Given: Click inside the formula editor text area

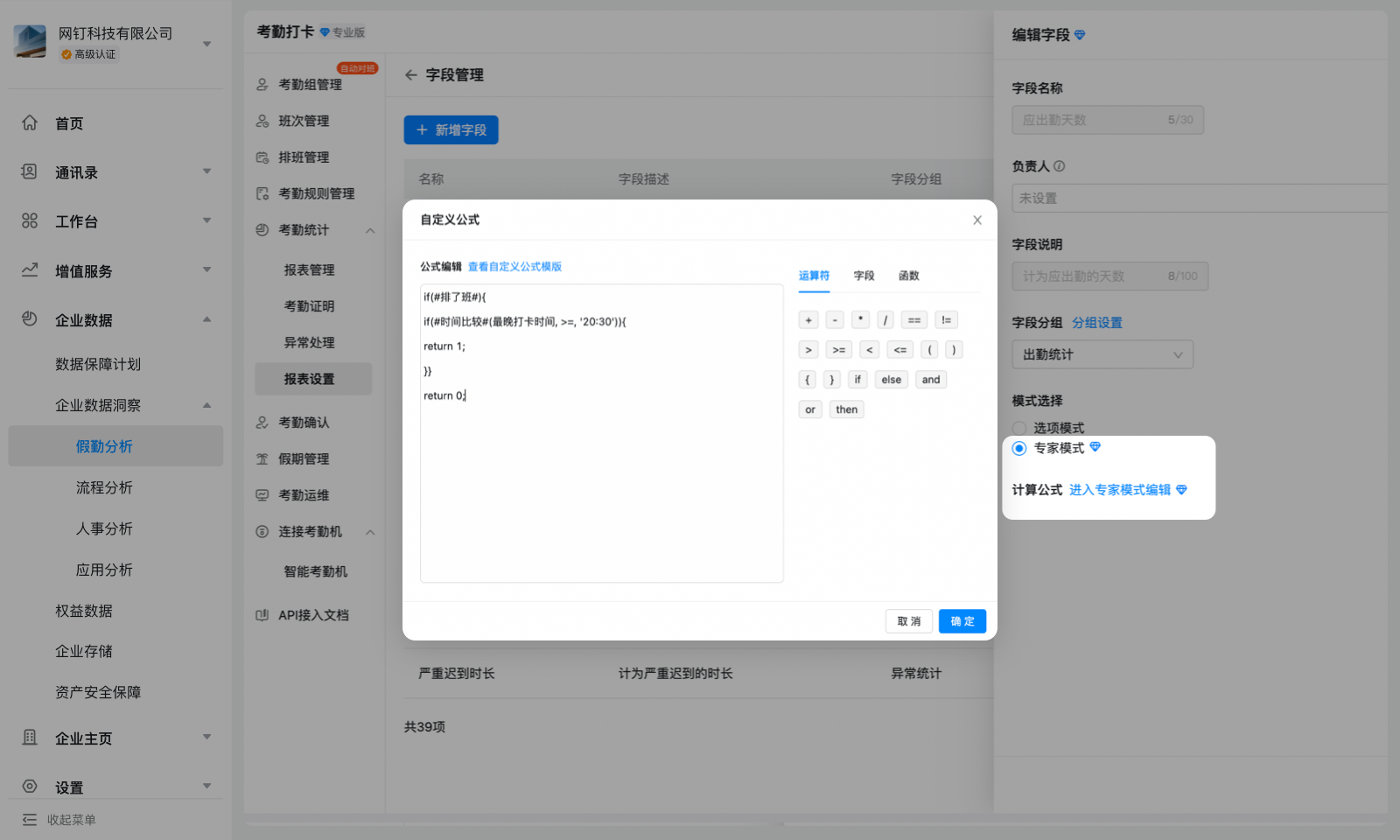Looking at the screenshot, I should 601,490.
